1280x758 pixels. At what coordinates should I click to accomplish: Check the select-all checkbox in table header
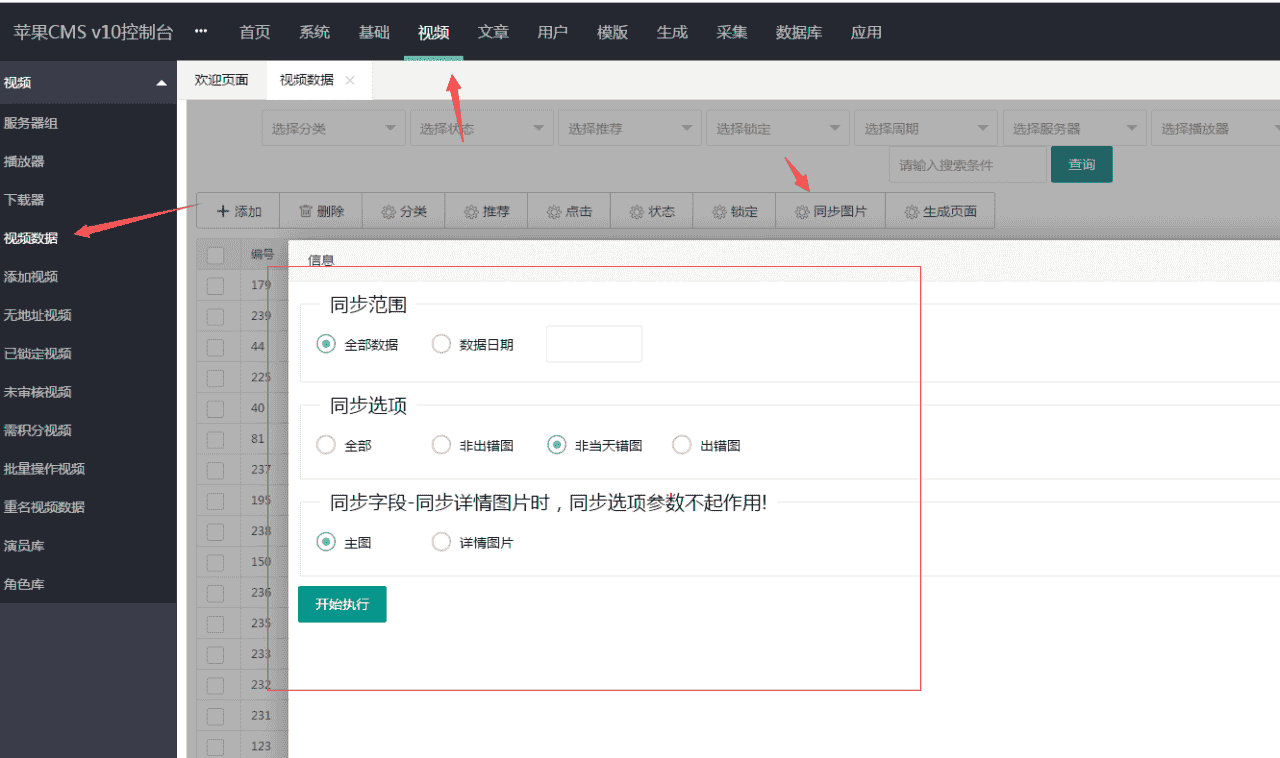[x=216, y=254]
